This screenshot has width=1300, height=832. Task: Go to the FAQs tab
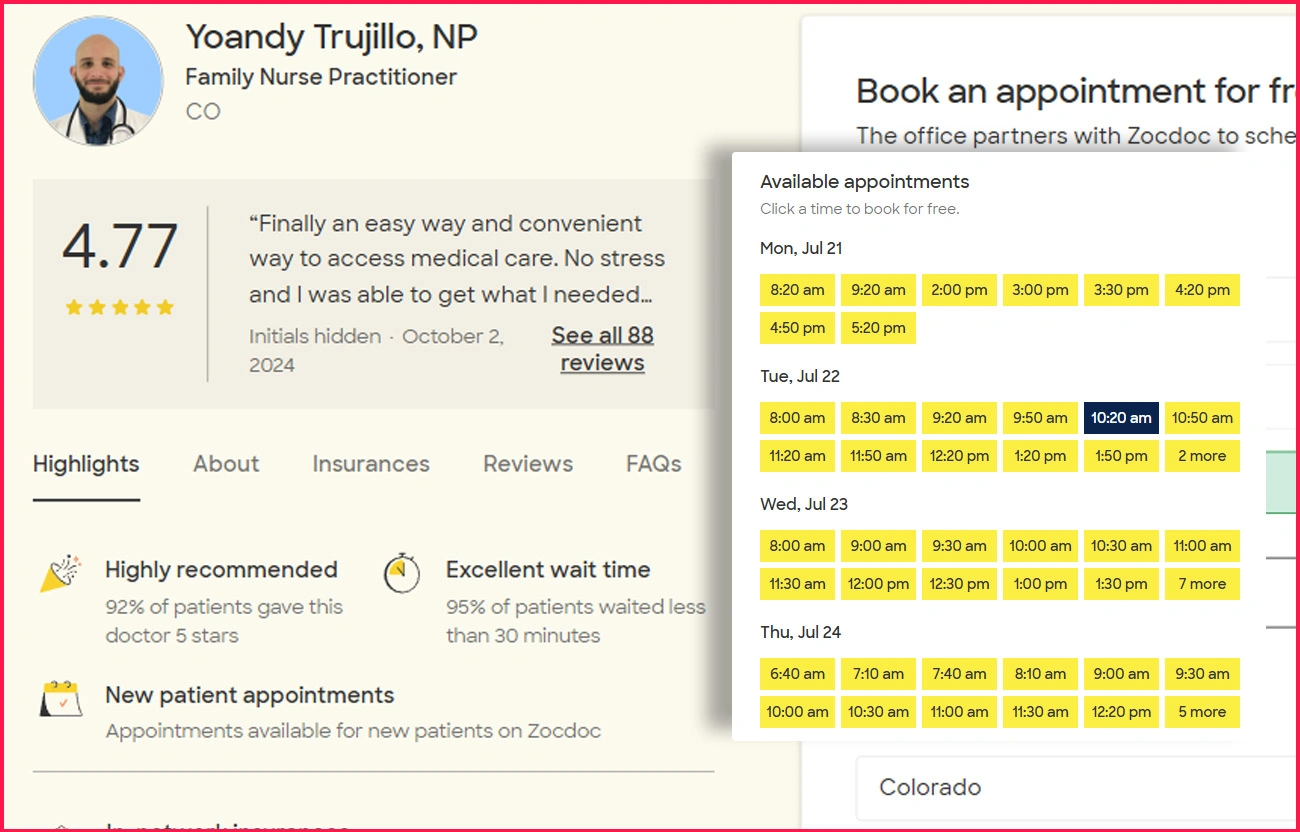coord(654,464)
